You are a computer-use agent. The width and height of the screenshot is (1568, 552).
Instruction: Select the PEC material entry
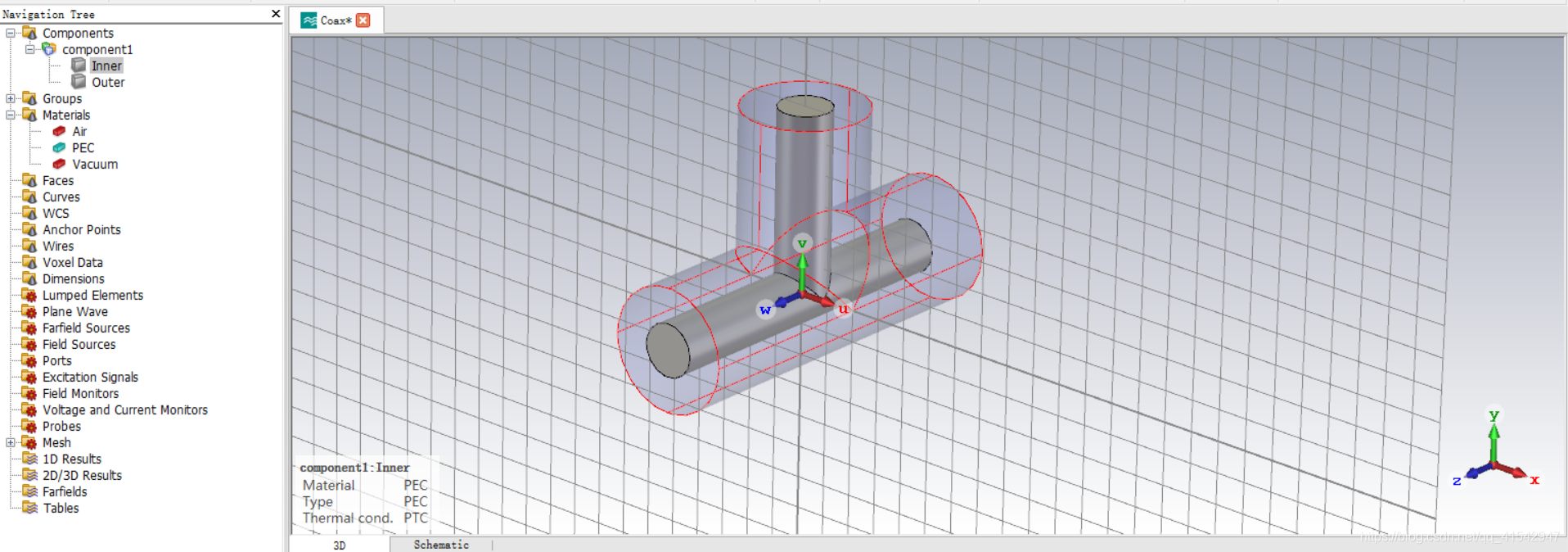pyautogui.click(x=83, y=147)
